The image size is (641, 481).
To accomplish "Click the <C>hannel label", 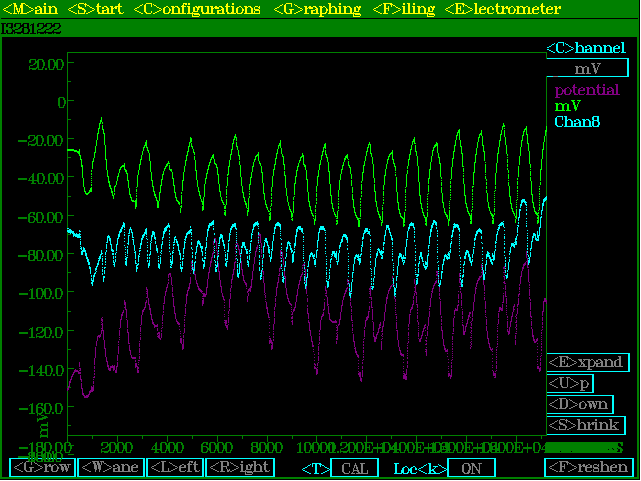I will 586,48.
